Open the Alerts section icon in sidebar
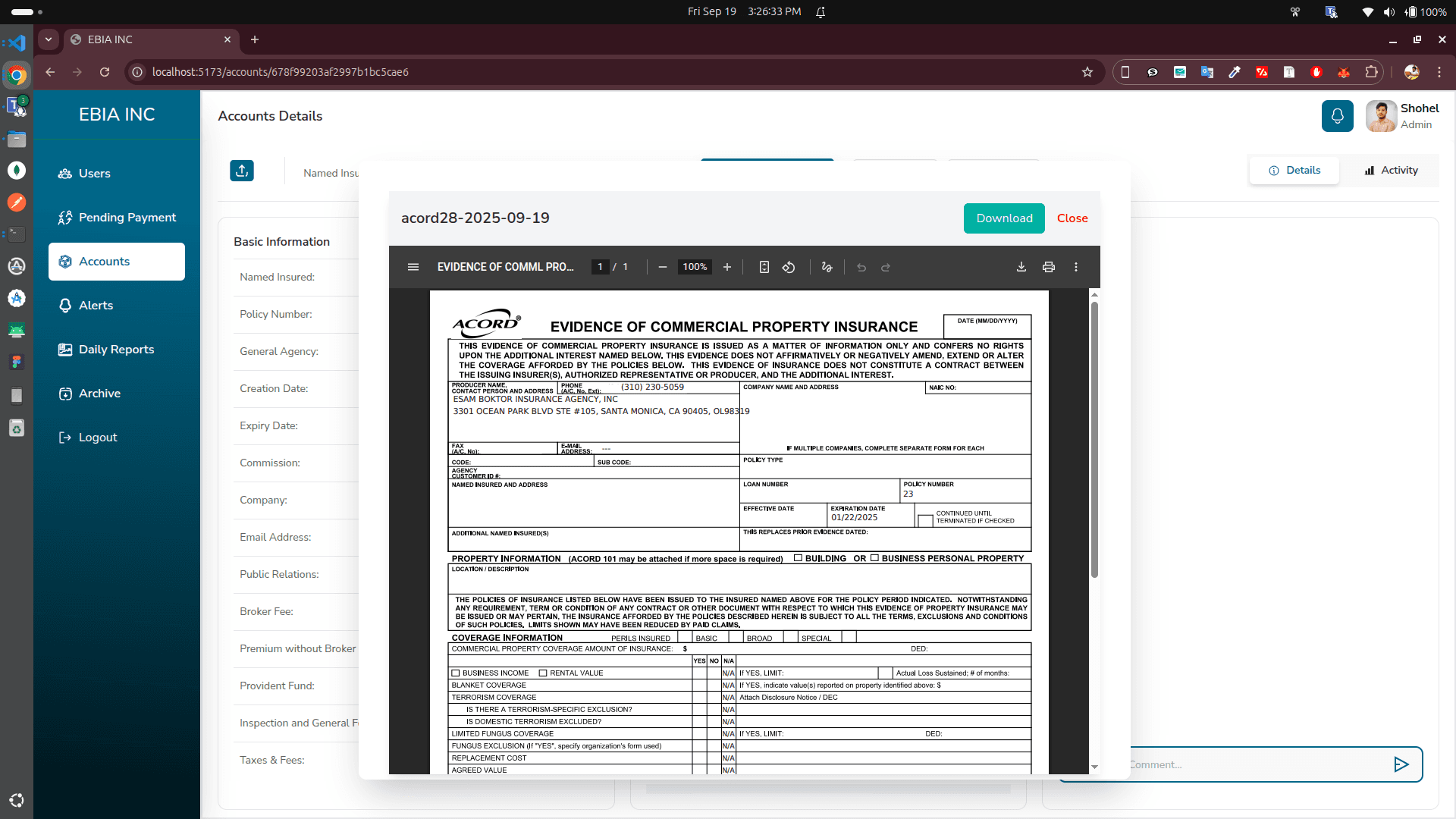 pyautogui.click(x=65, y=305)
